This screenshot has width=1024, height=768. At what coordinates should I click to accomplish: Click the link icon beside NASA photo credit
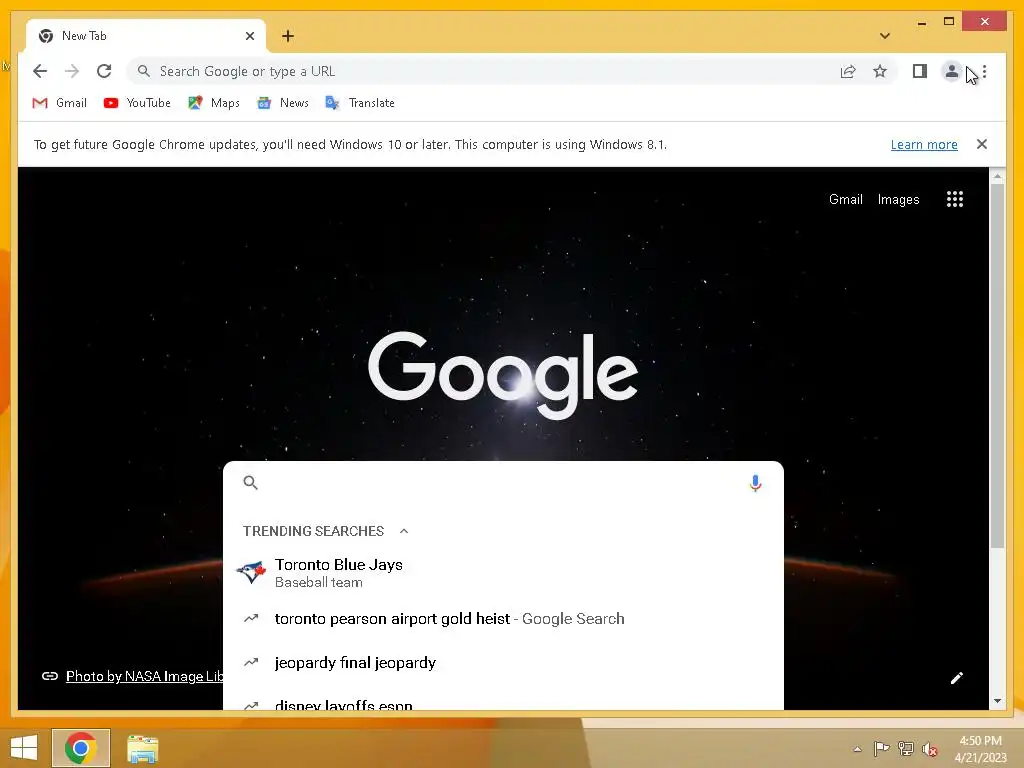click(x=50, y=676)
